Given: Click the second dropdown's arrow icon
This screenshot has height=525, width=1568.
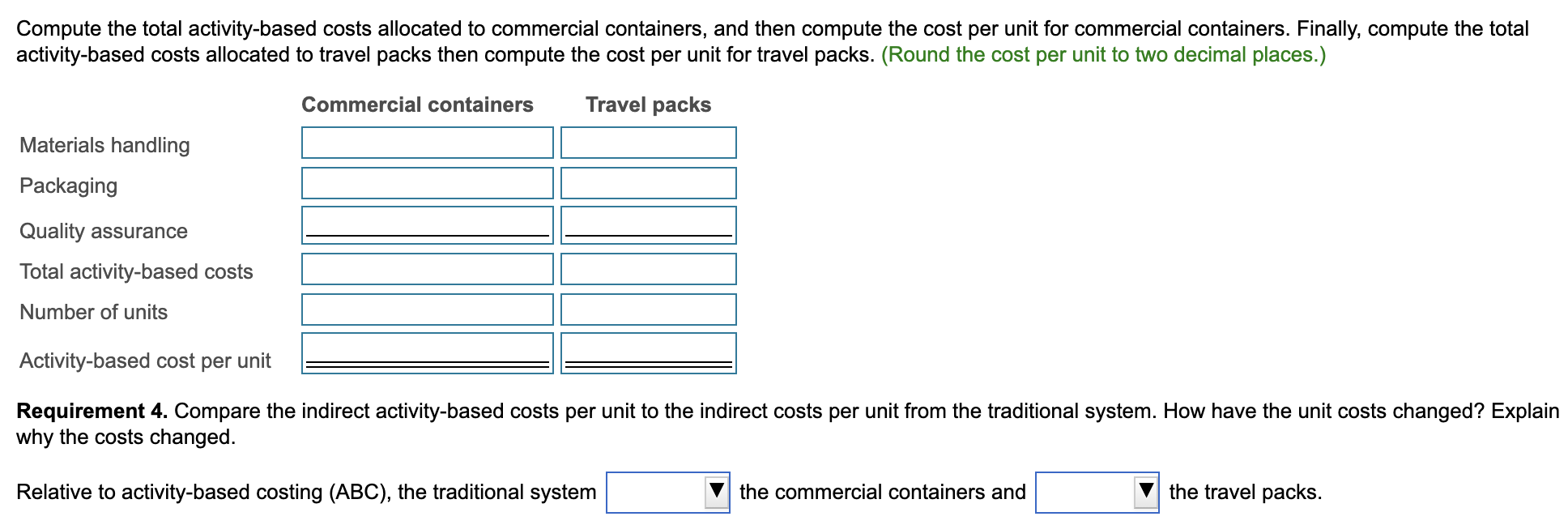Looking at the screenshot, I should click(1144, 490).
